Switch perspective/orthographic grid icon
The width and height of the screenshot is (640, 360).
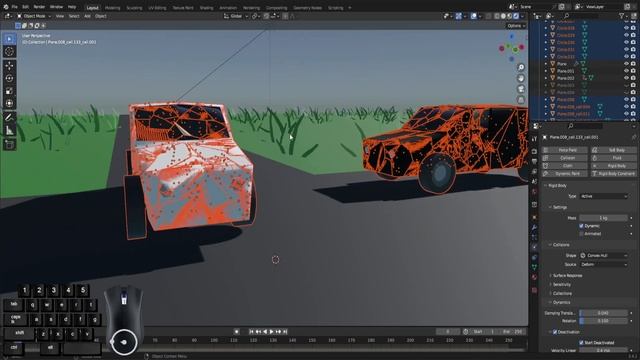(521, 100)
